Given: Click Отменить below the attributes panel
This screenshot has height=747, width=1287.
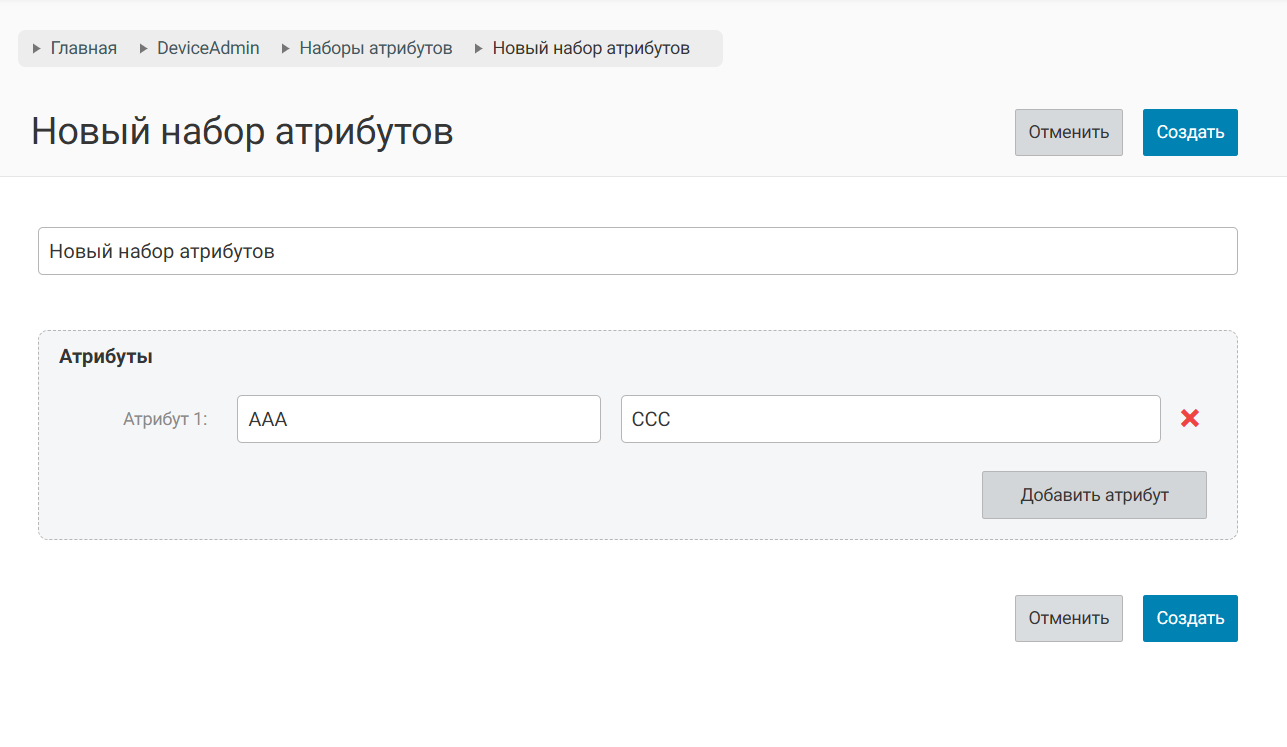Looking at the screenshot, I should tap(1068, 618).
